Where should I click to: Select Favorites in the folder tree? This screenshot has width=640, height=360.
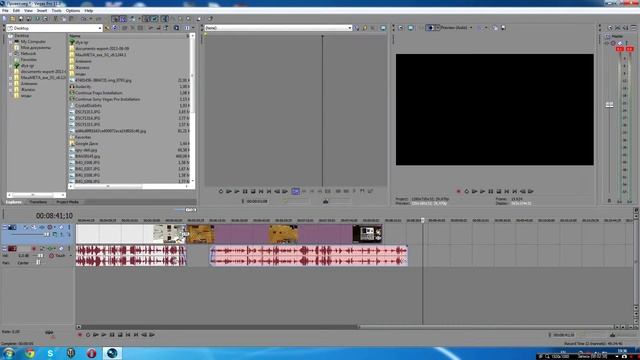point(29,60)
